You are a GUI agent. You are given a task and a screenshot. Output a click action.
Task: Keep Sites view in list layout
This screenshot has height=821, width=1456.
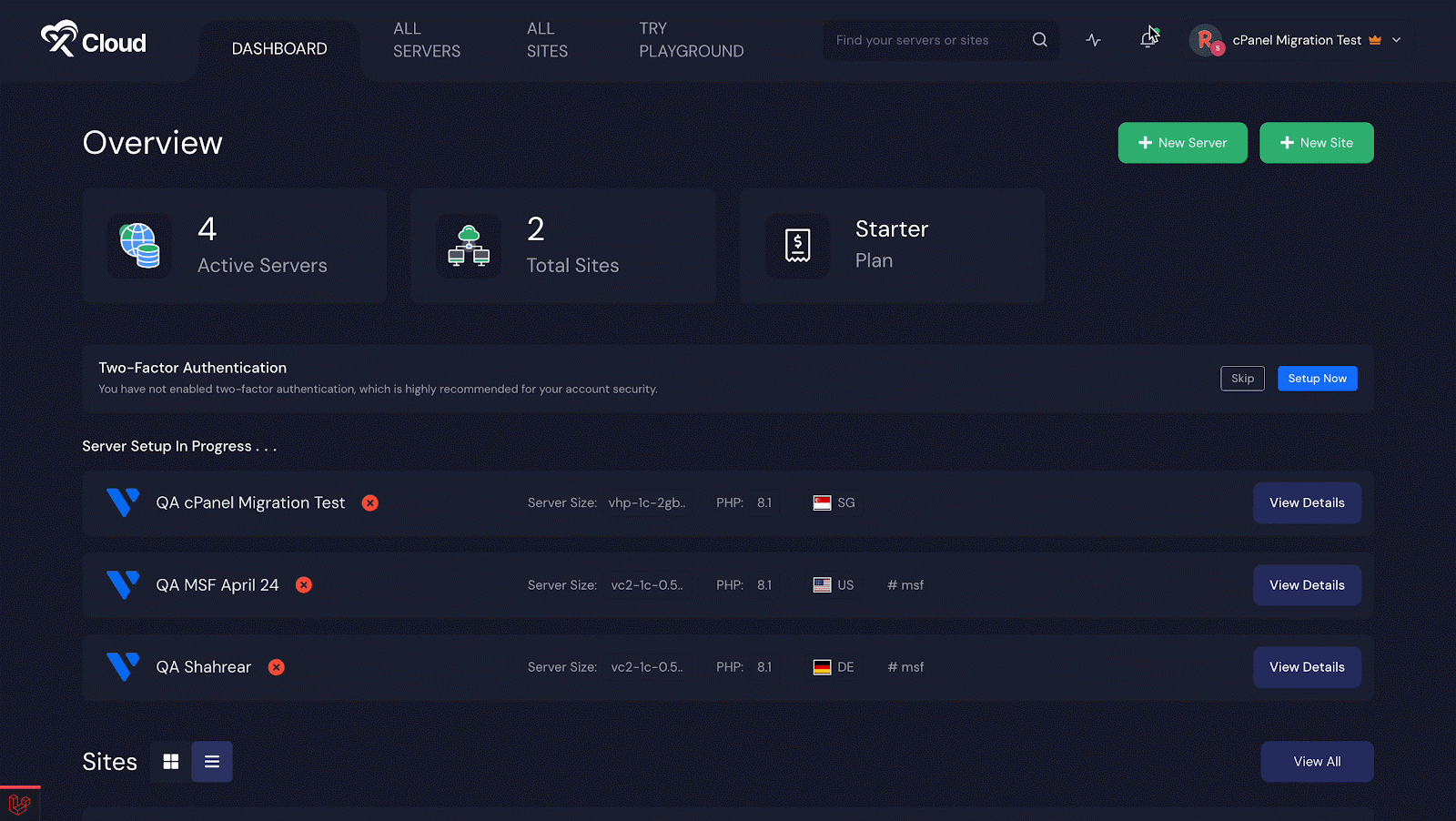click(212, 761)
